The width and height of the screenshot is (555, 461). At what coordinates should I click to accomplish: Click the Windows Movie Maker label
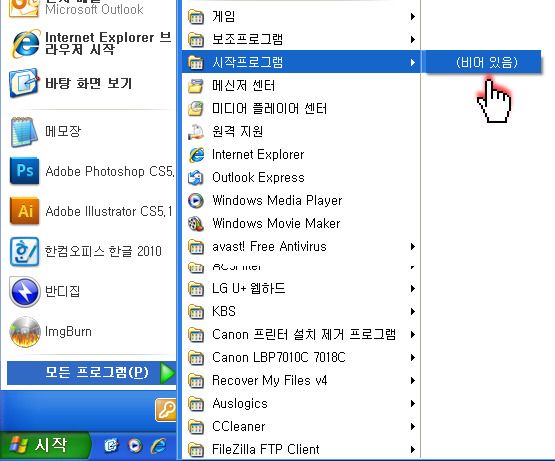click(x=276, y=224)
